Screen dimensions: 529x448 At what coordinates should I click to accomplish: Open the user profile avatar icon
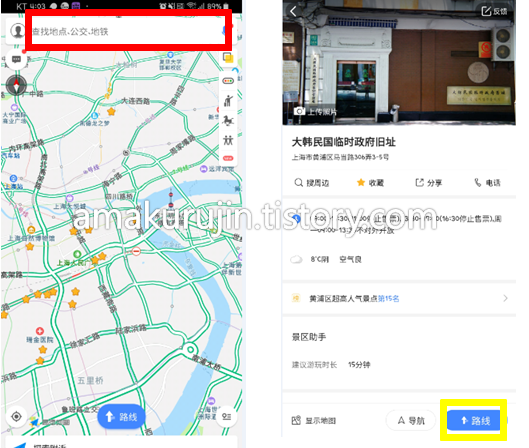(x=17, y=31)
